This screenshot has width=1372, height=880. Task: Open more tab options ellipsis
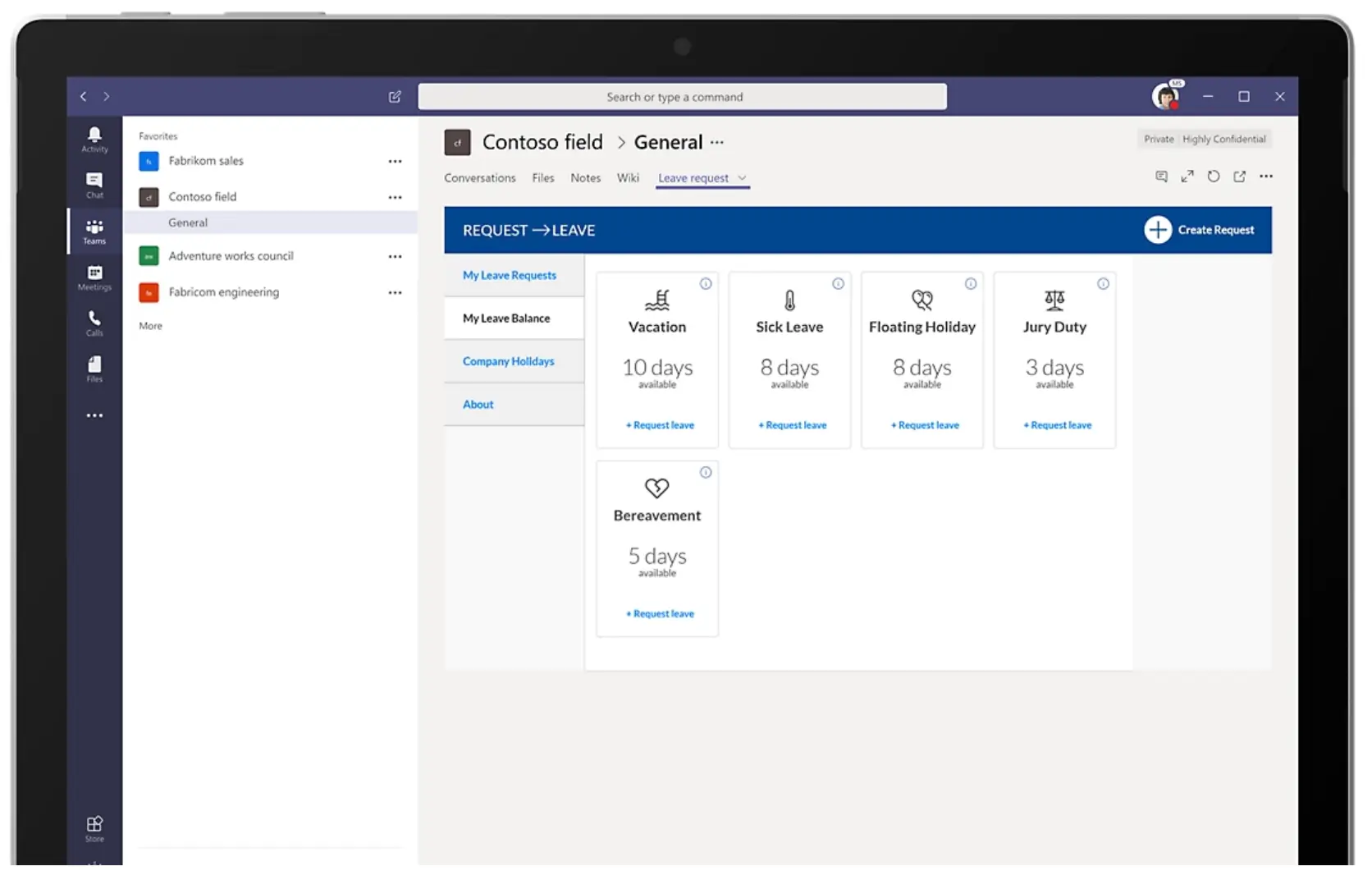(1266, 176)
